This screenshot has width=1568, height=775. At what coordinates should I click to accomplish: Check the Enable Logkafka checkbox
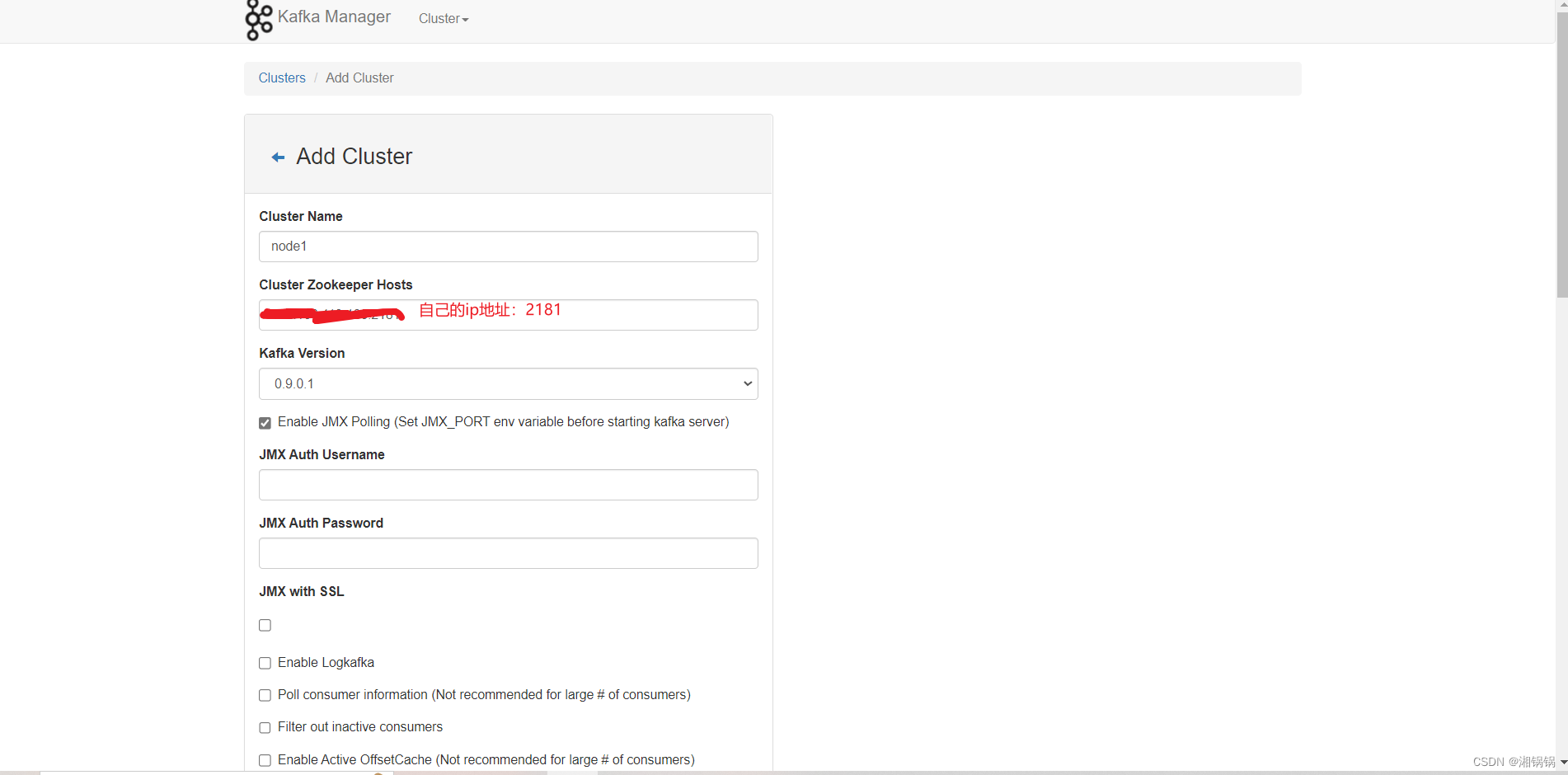pyautogui.click(x=265, y=663)
